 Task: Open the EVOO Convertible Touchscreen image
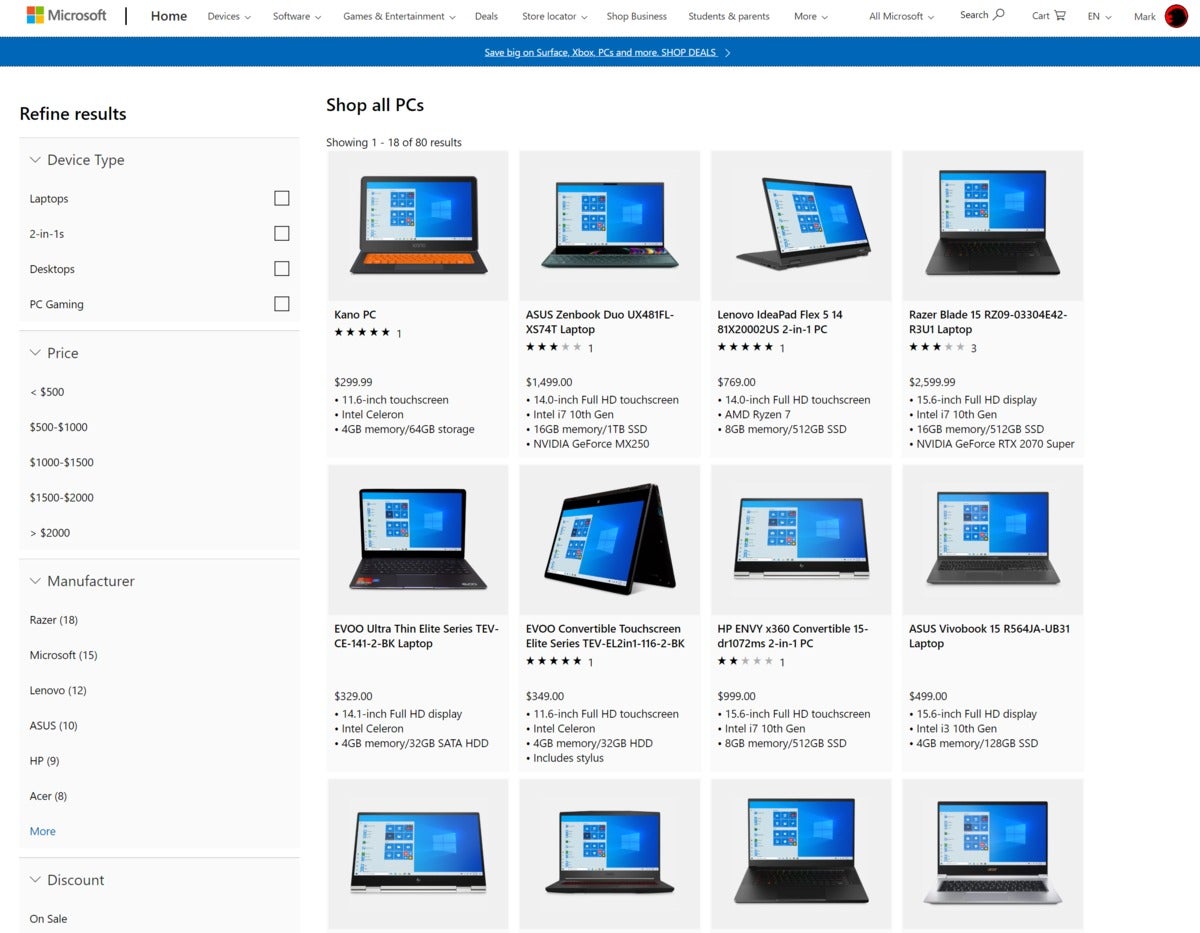point(610,540)
